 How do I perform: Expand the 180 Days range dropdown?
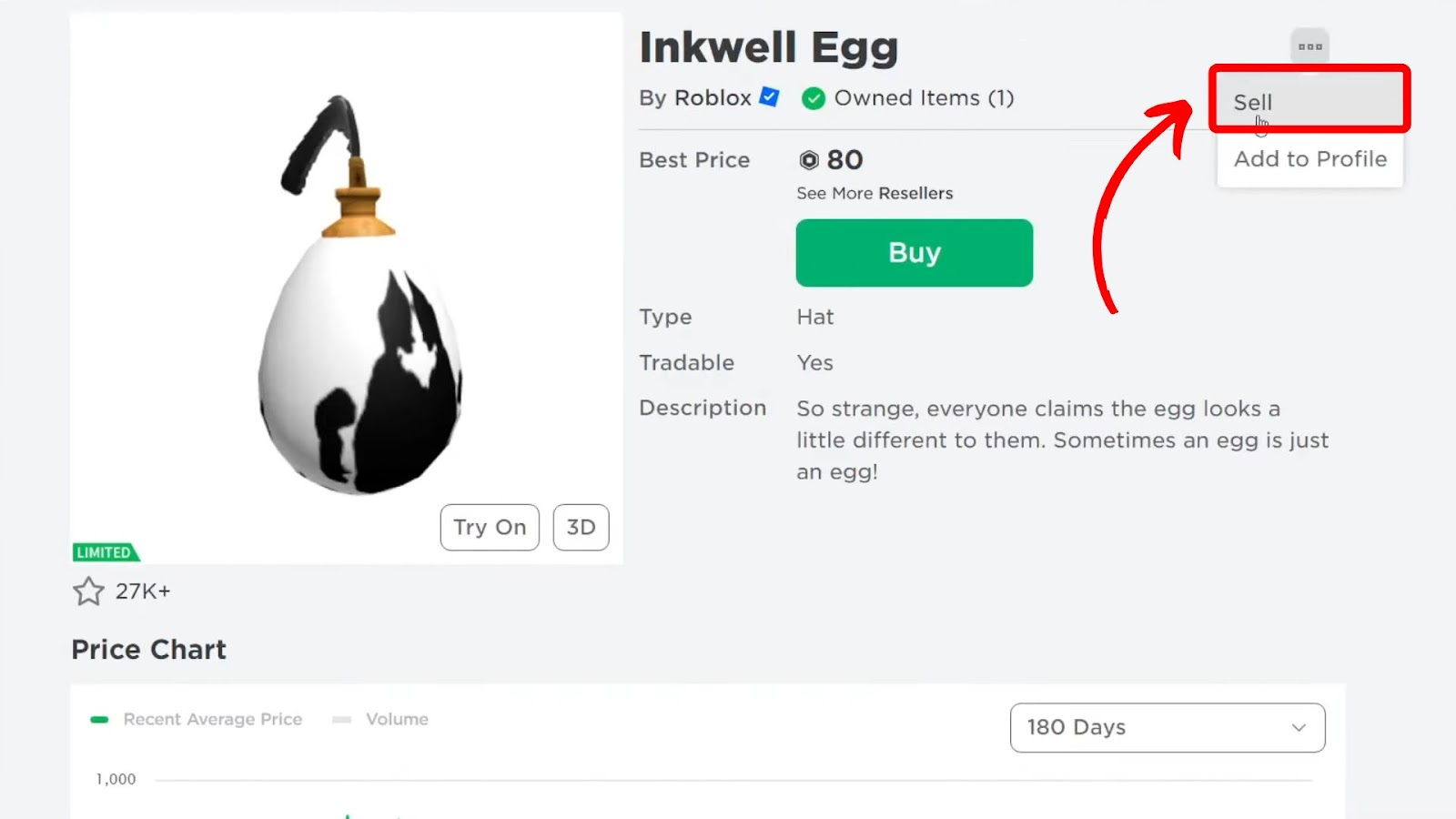[x=1167, y=727]
